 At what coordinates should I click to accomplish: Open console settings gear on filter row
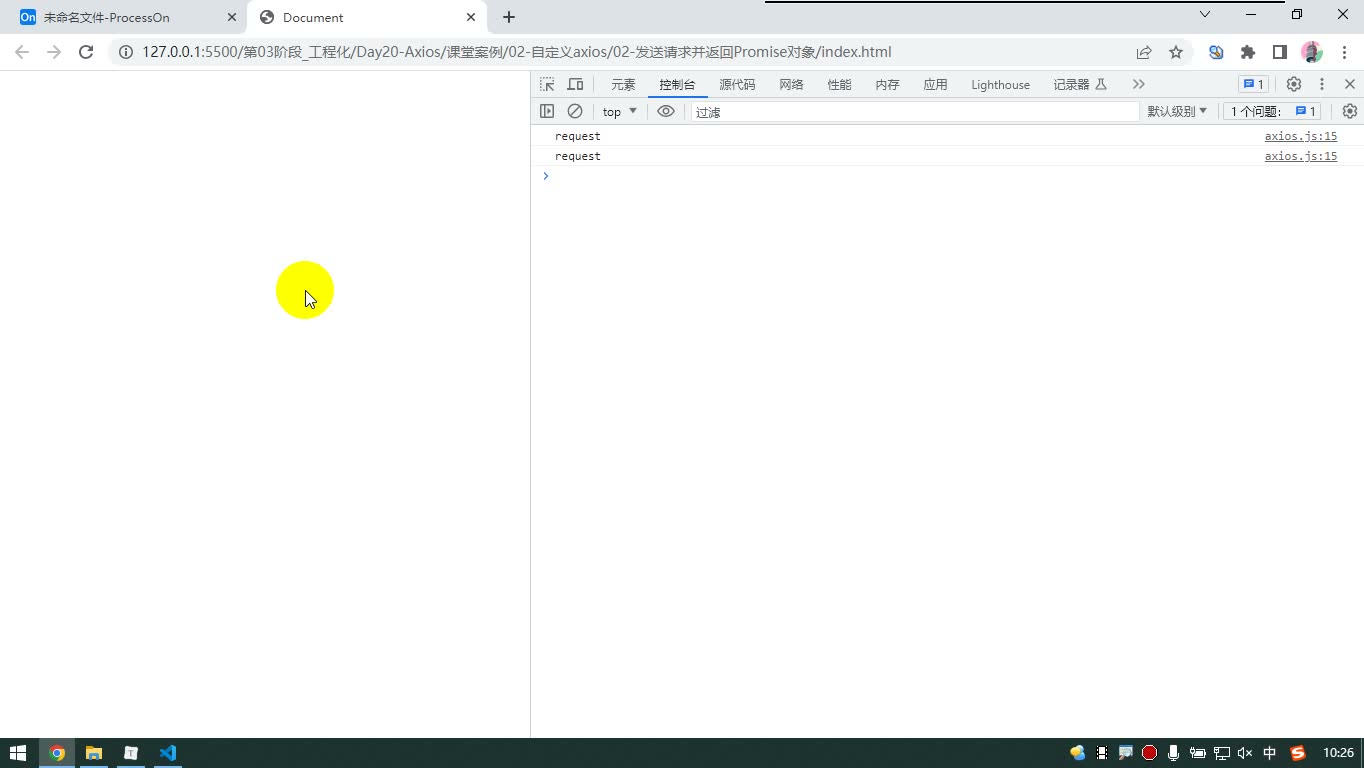(1350, 111)
